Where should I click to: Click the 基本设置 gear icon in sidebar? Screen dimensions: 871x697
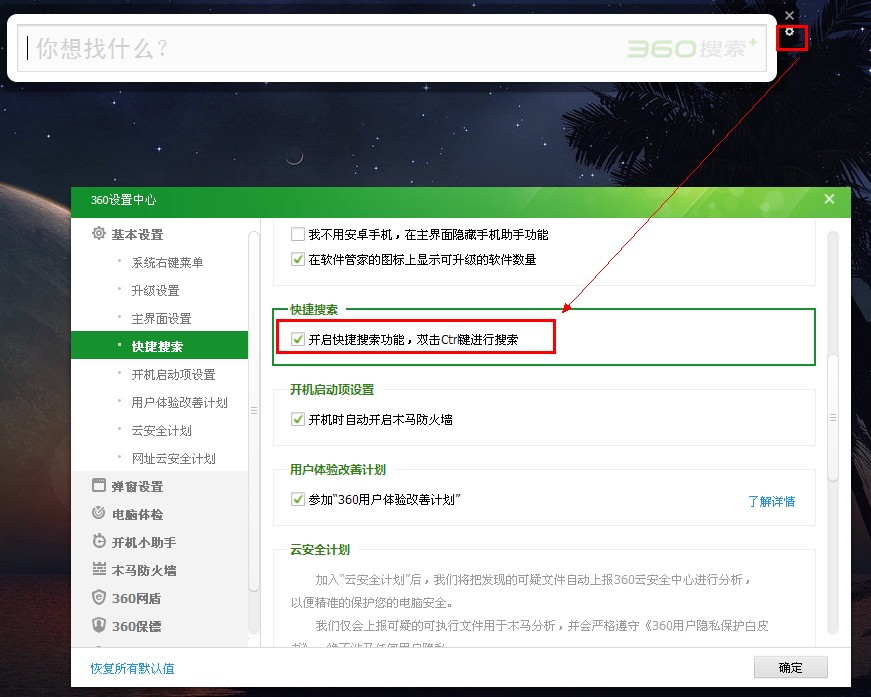click(97, 232)
